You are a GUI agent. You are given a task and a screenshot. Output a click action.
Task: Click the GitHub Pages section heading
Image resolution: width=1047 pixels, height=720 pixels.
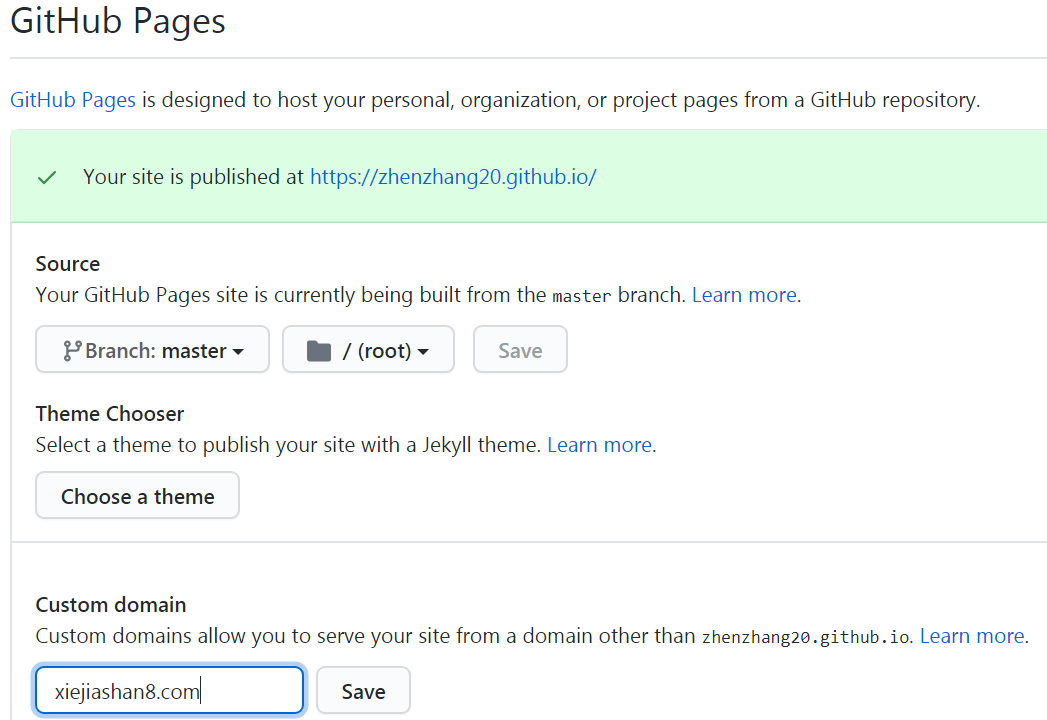tap(118, 21)
